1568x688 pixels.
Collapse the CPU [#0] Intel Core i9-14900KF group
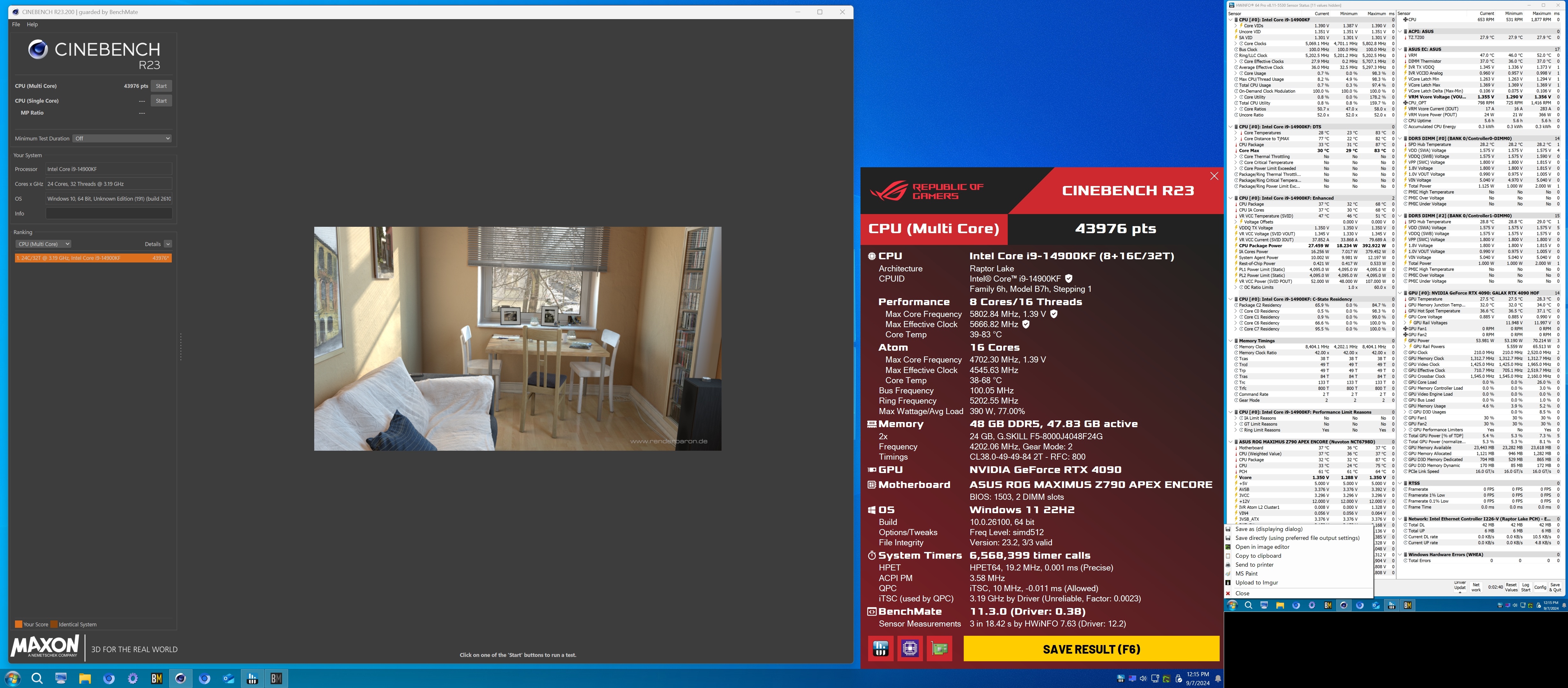(x=1230, y=19)
